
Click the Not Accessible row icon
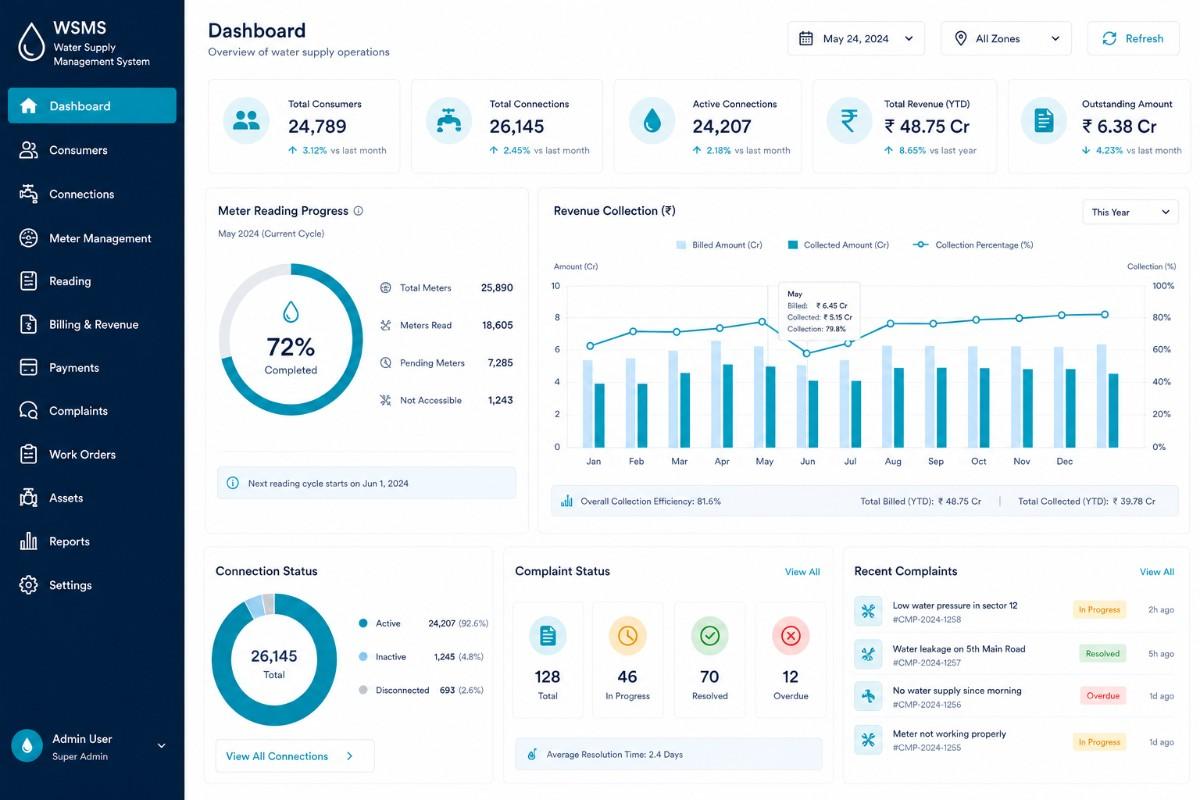pos(386,400)
